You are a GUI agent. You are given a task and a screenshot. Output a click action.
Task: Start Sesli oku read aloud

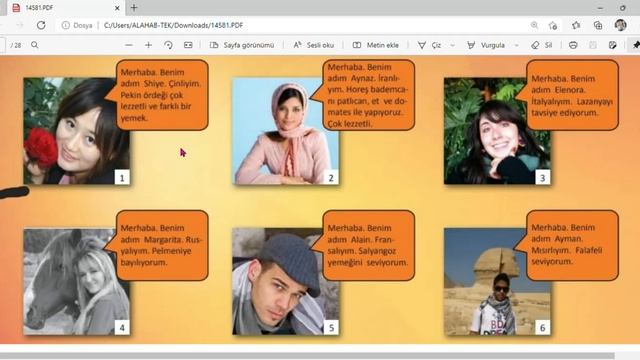313,45
